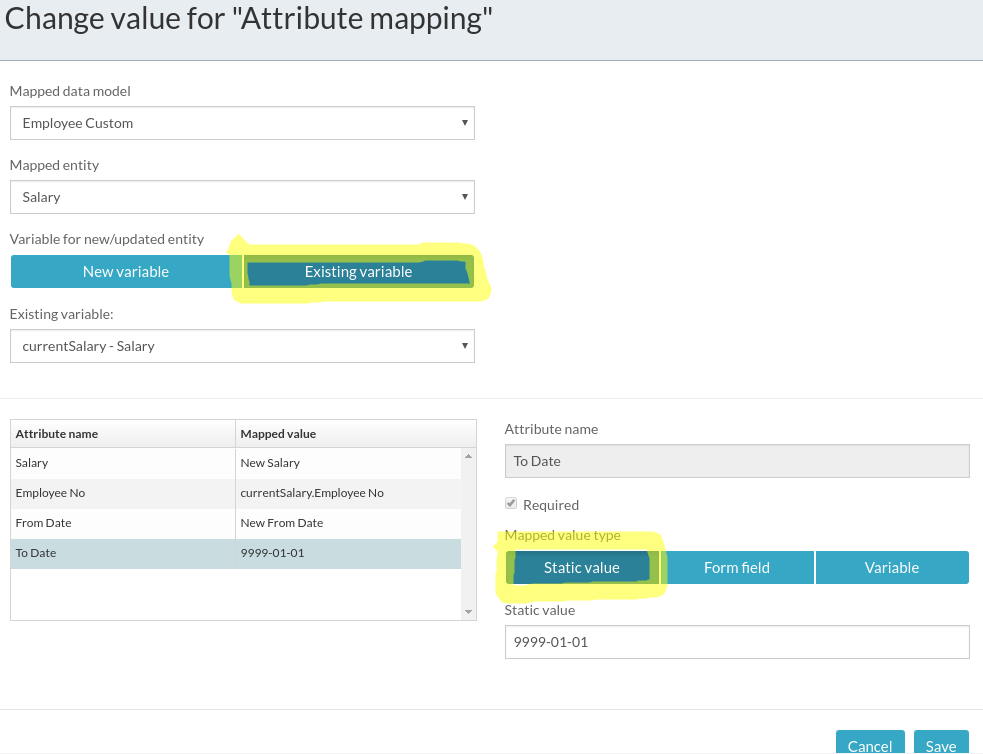Click the 9999-01-01 table cell
Image resolution: width=983 pixels, height=754 pixels.
[348, 553]
